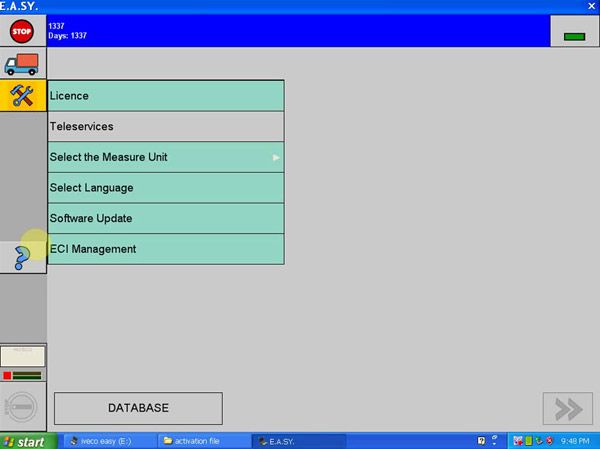Screen dimensions: 600x449
Task: Open Software Update option
Action: (166, 218)
